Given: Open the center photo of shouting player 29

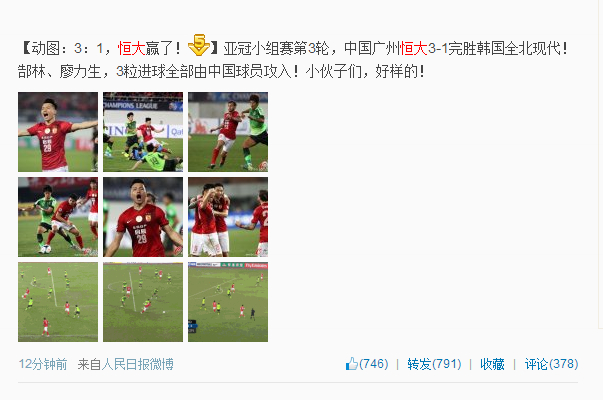Looking at the screenshot, I should pos(143,217).
